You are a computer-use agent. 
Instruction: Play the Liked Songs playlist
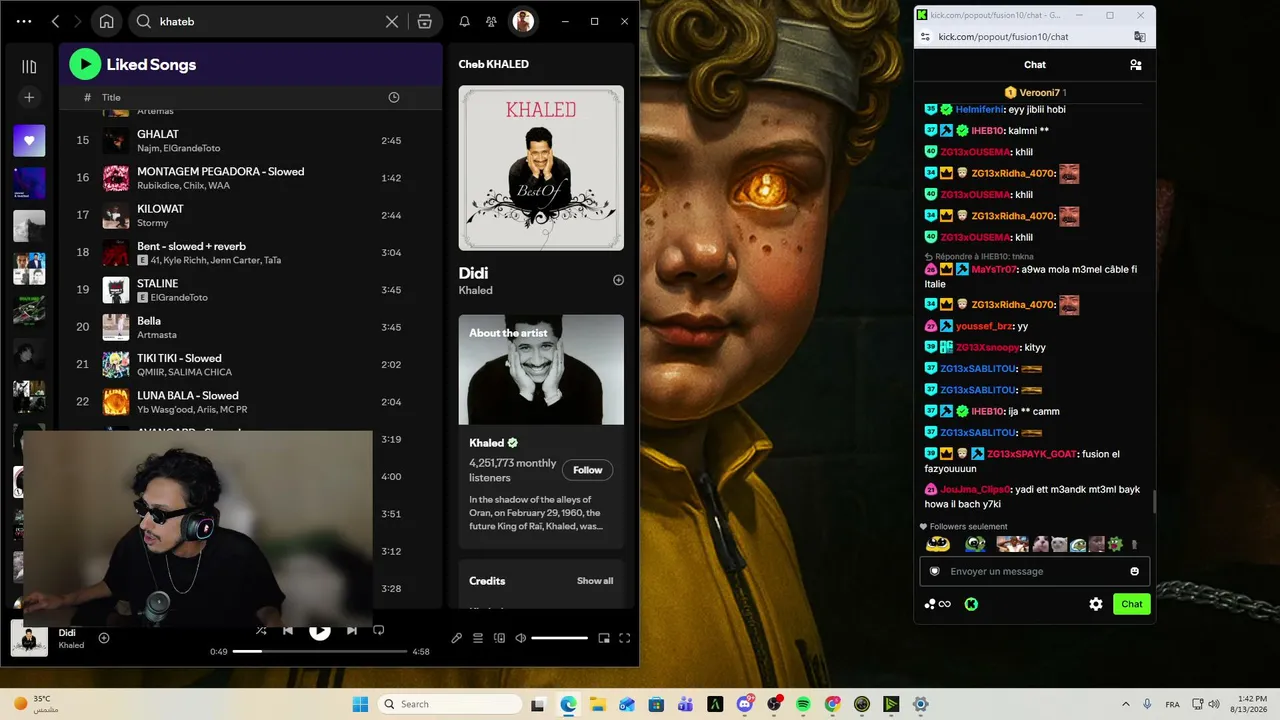click(85, 64)
